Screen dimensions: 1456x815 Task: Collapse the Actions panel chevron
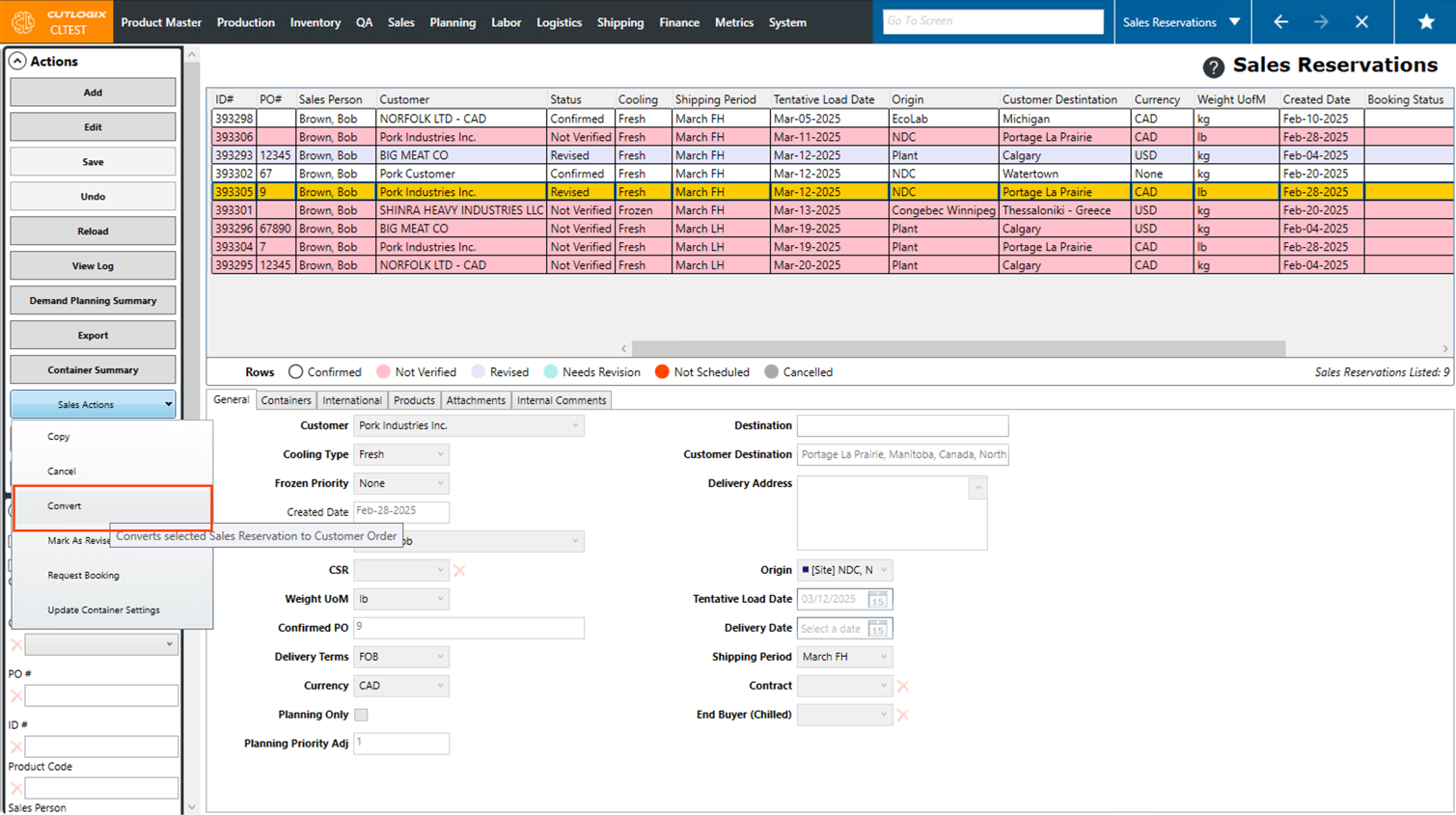coord(17,61)
